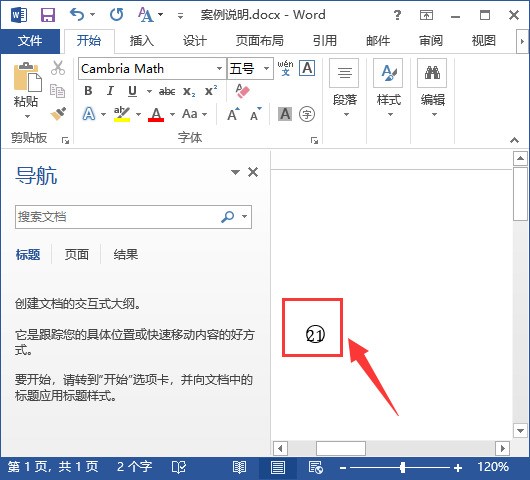The image size is (530, 480).
Task: Click the Format Painter brush icon
Action: coord(58,114)
